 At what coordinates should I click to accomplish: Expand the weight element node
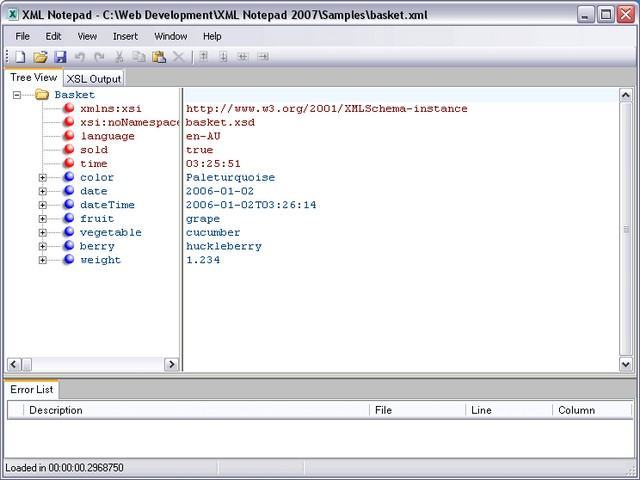[x=42, y=260]
